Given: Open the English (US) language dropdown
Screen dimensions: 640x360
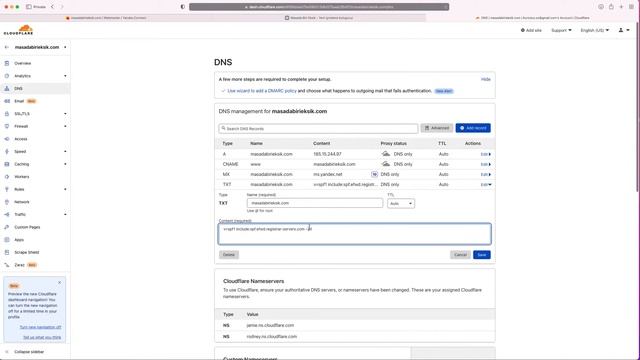Looking at the screenshot, I should point(595,30).
